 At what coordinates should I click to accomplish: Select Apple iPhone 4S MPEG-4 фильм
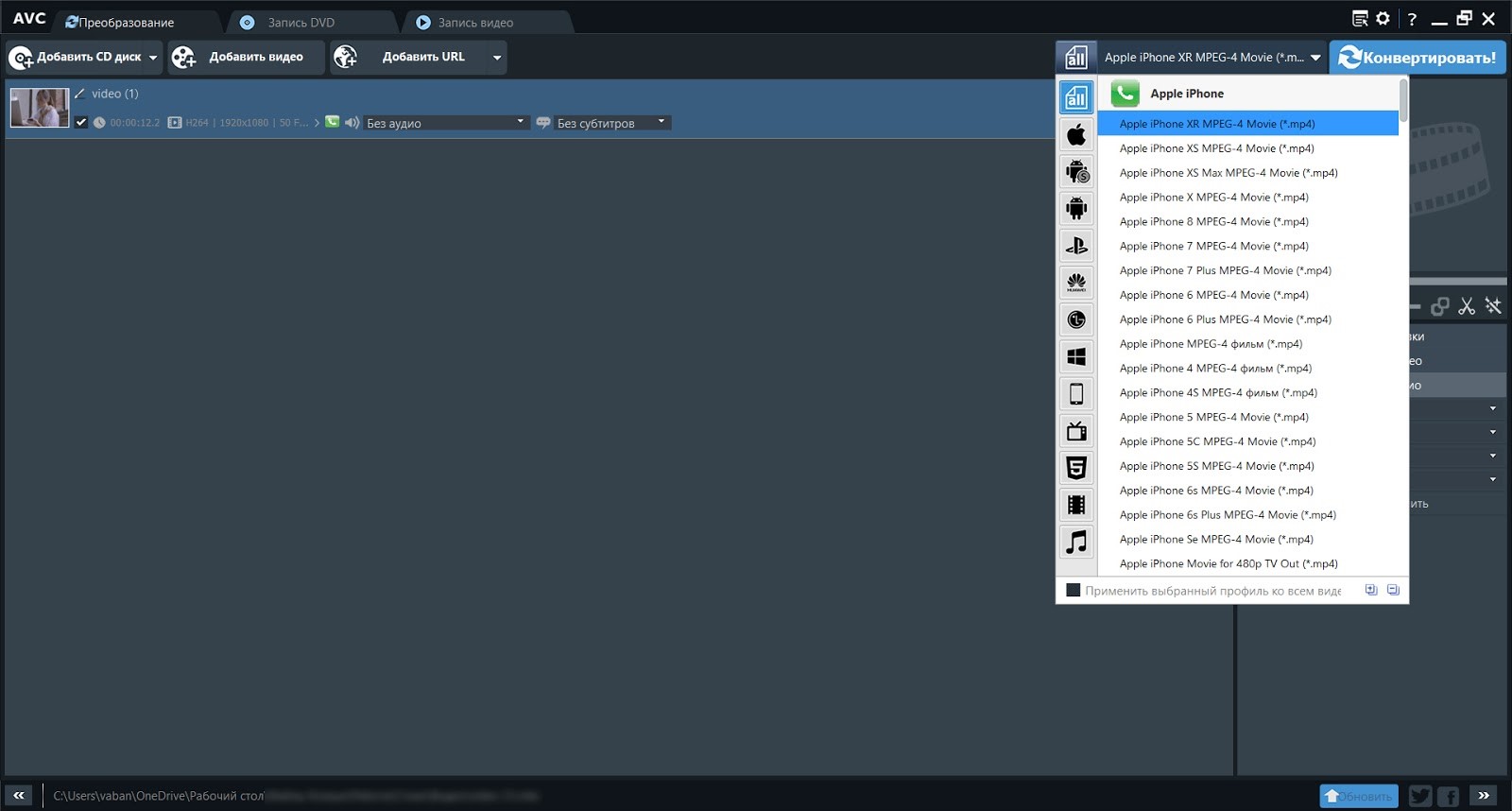tap(1247, 393)
